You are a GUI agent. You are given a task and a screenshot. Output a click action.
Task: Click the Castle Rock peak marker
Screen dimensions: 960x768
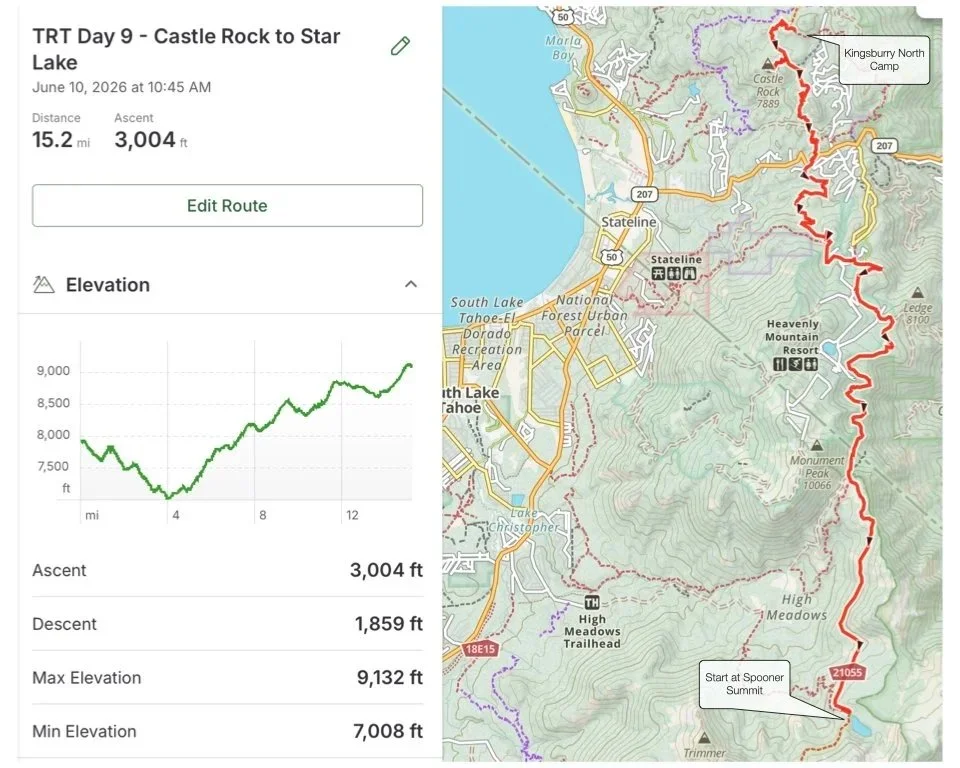(768, 64)
